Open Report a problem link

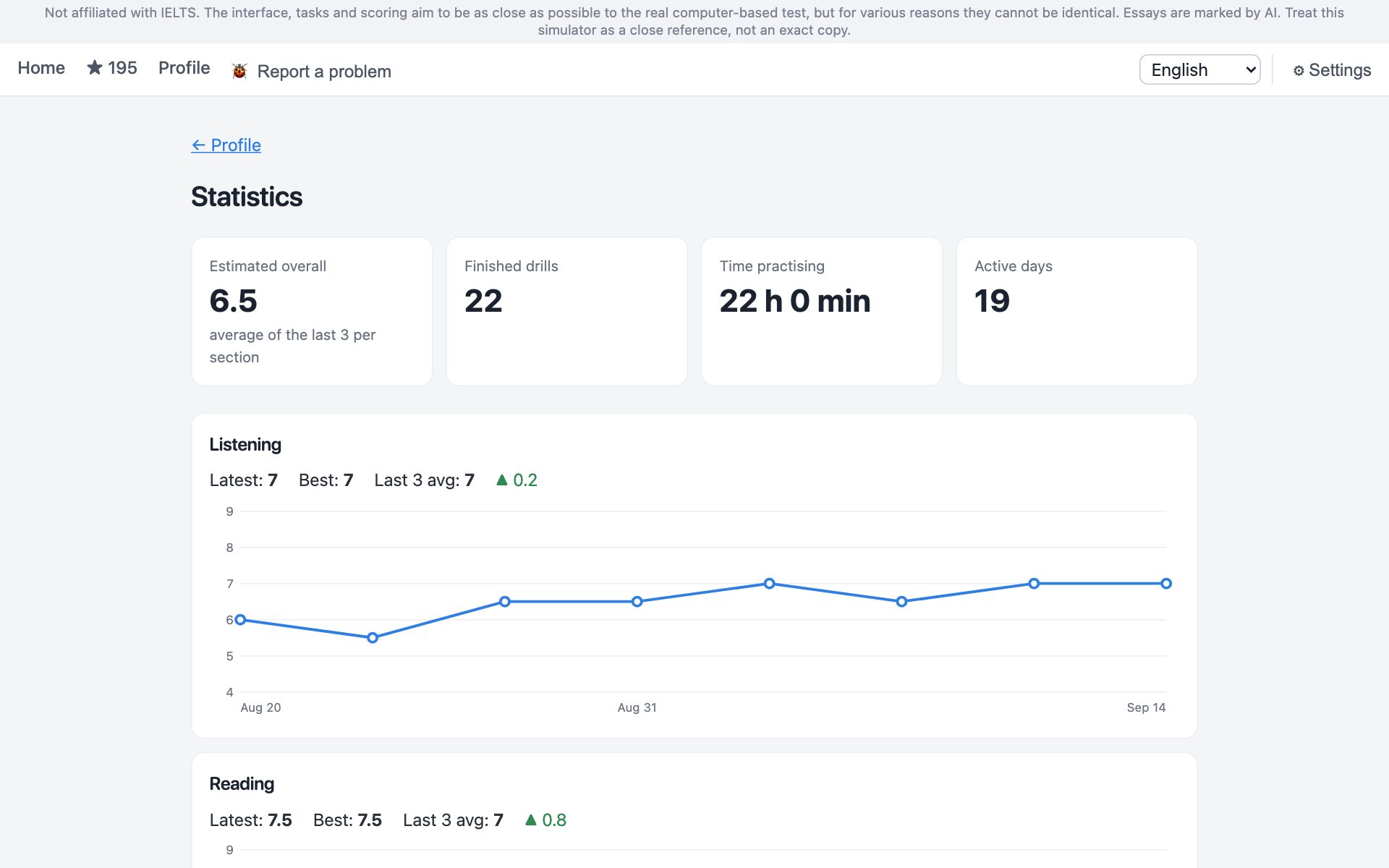(x=324, y=71)
